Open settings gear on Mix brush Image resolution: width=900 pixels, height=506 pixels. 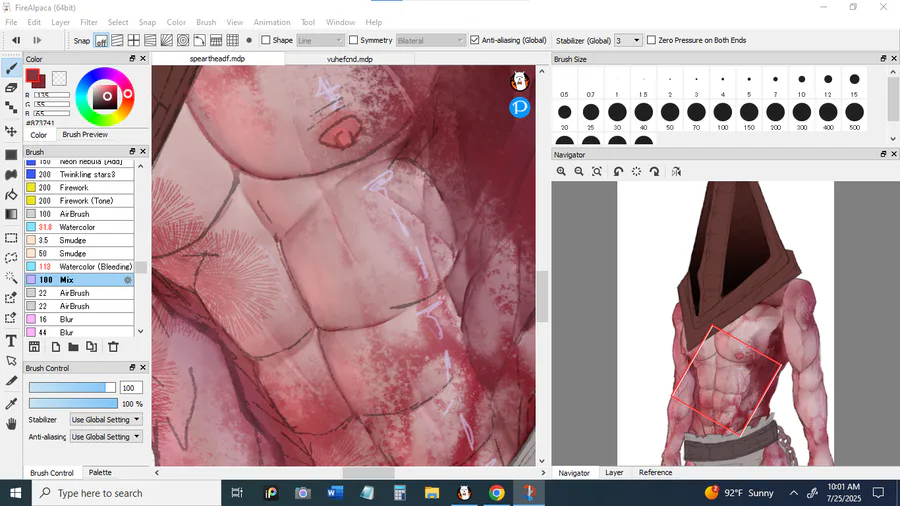click(x=128, y=280)
